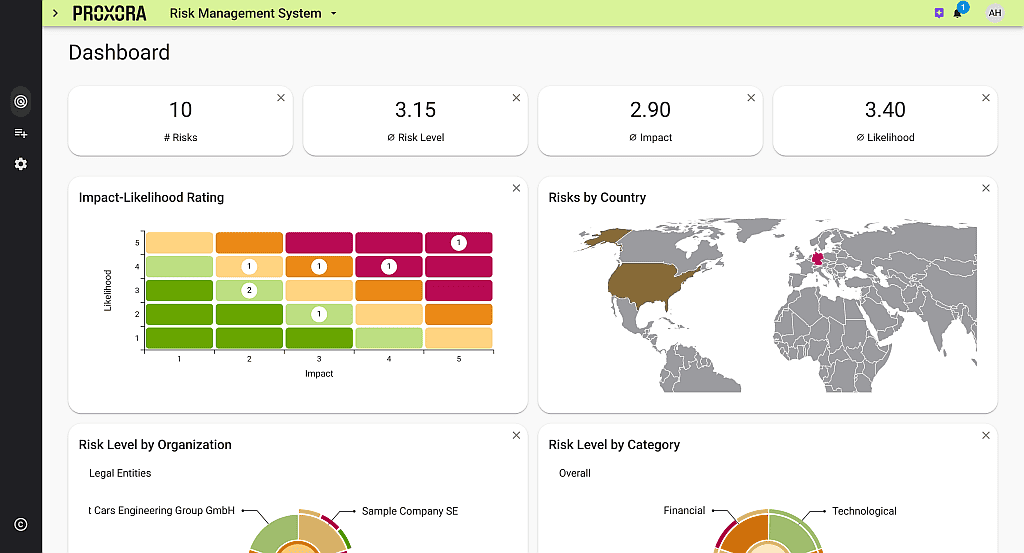Screen dimensions: 1024x553
Task: Close the # Risks card
Action: [x=281, y=98]
